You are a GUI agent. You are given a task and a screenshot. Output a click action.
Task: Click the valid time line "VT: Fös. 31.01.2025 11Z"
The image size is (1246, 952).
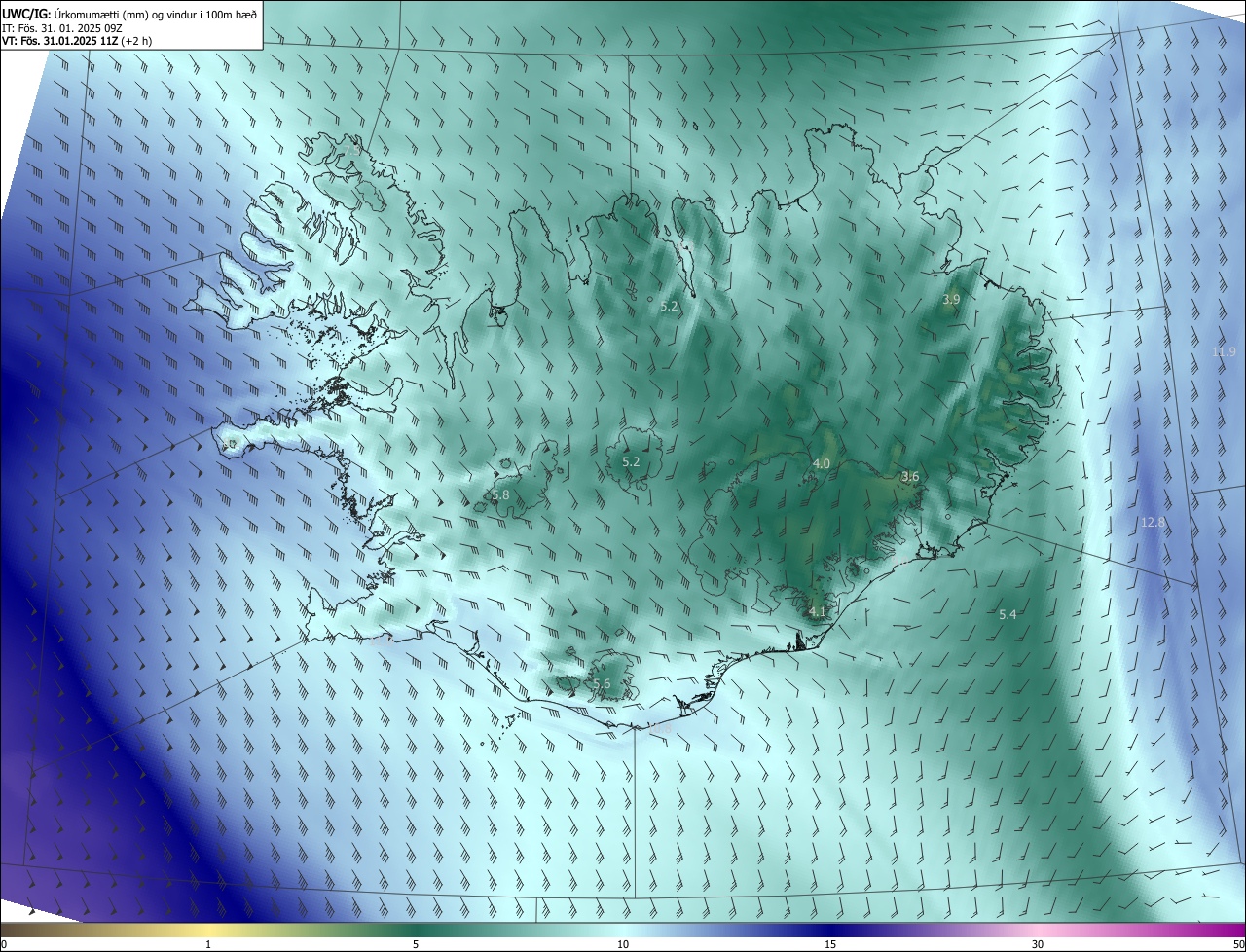click(x=60, y=41)
